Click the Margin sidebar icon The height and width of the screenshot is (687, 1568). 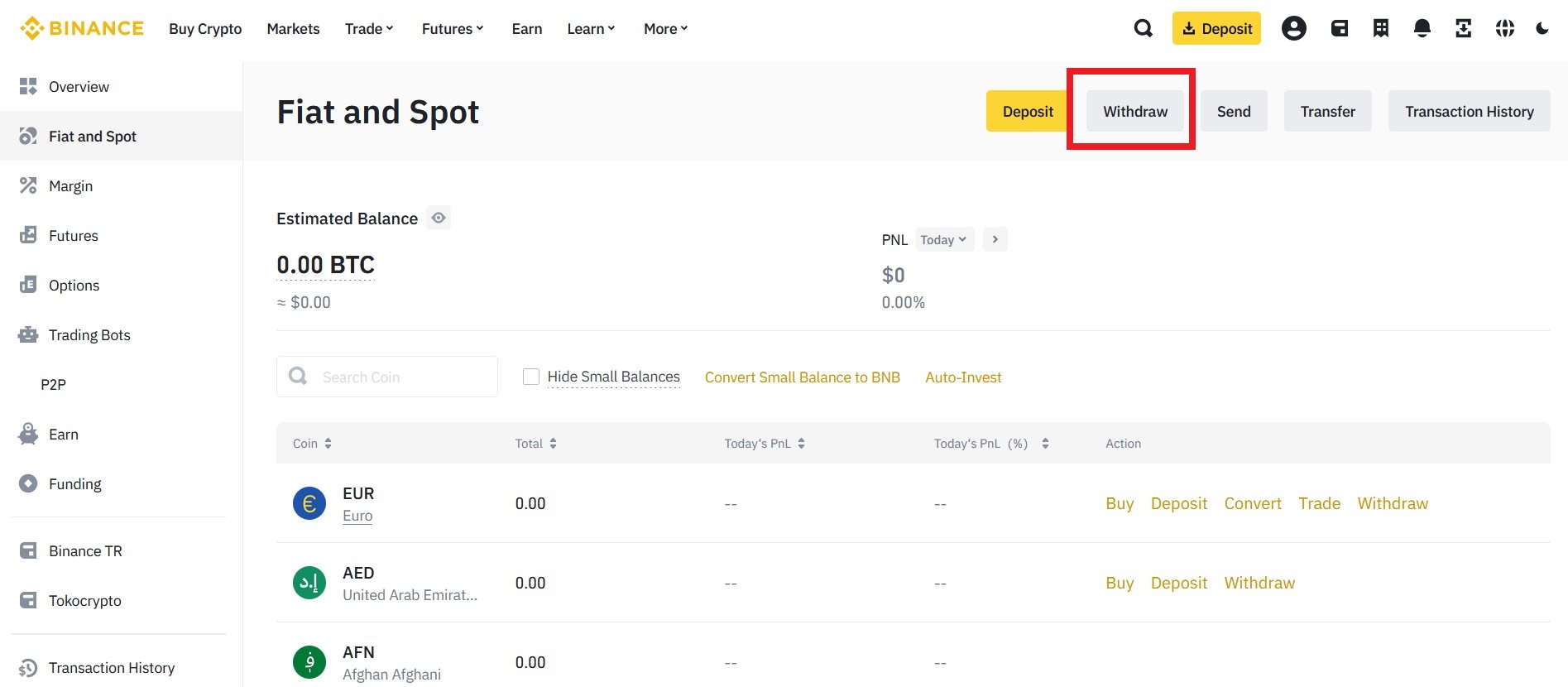28,185
